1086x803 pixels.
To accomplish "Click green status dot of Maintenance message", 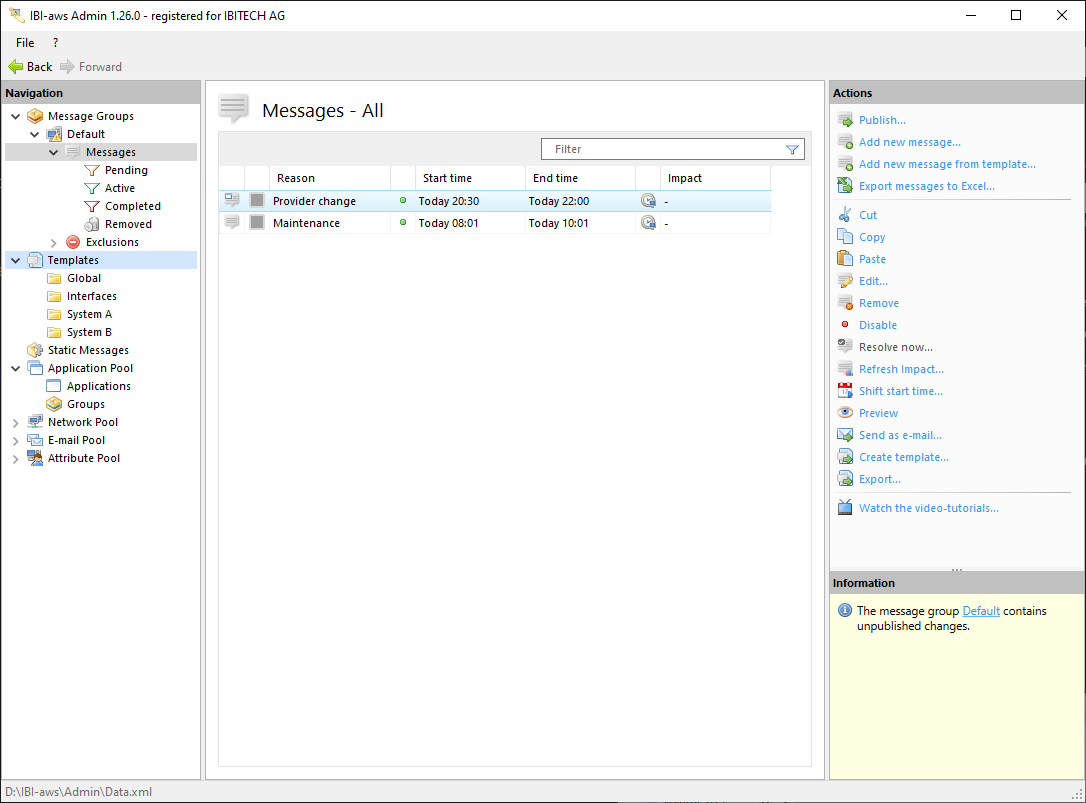I will click(403, 223).
